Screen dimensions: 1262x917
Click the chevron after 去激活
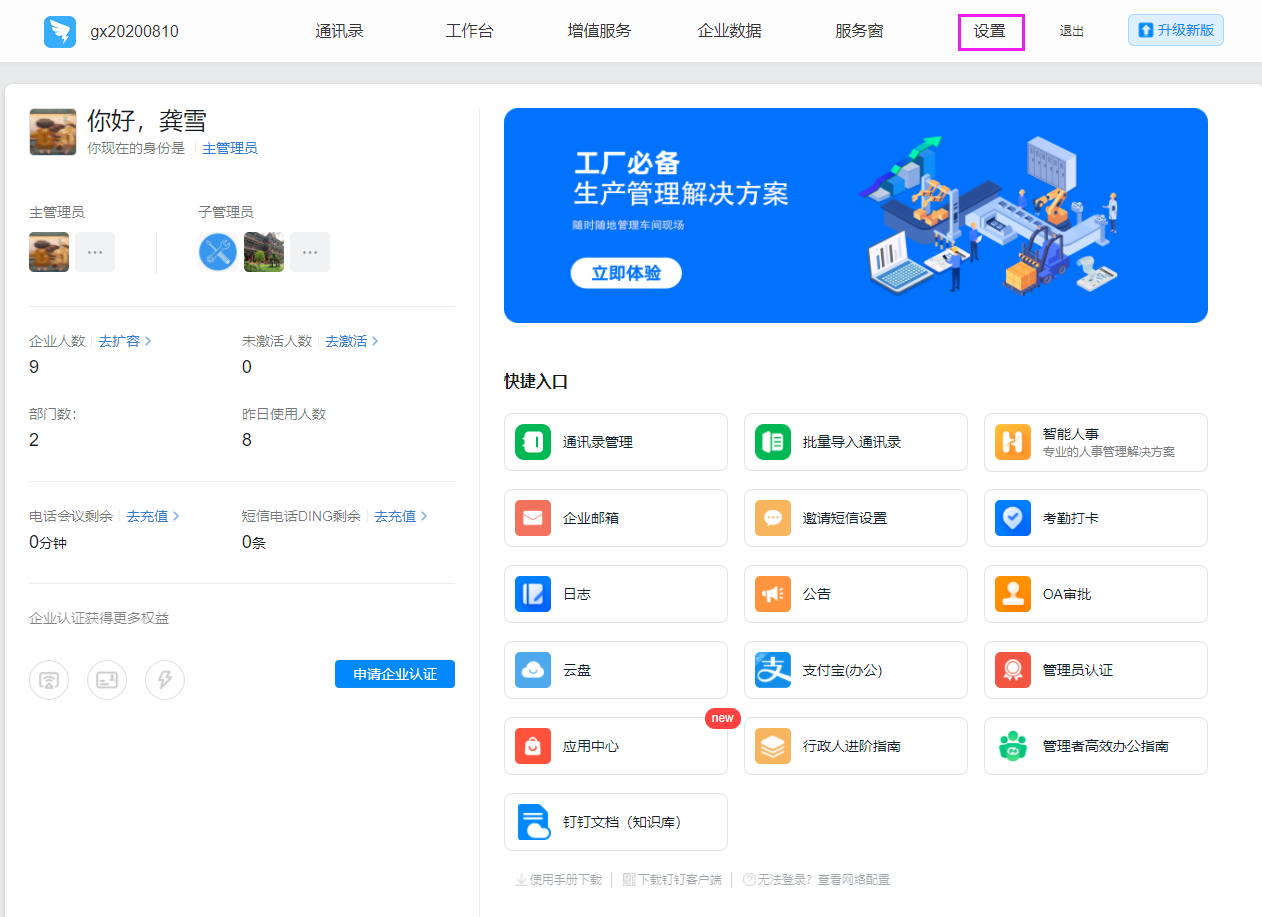click(375, 341)
